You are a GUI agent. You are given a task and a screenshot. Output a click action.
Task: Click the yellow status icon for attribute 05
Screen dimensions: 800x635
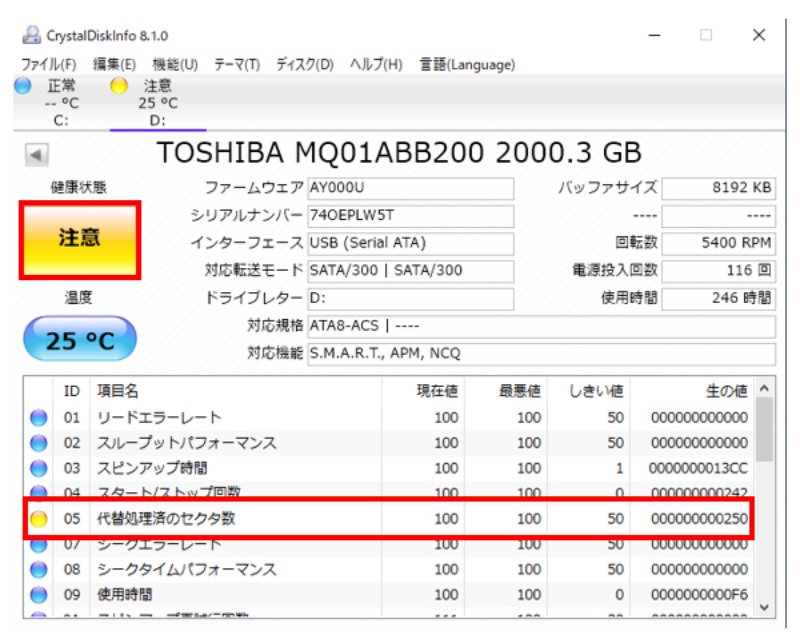[x=38, y=519]
